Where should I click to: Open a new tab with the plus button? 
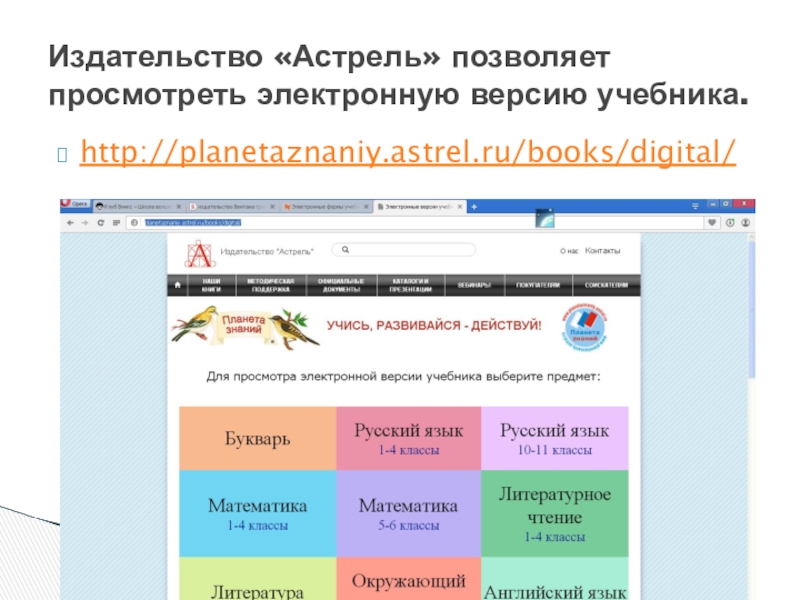(474, 207)
